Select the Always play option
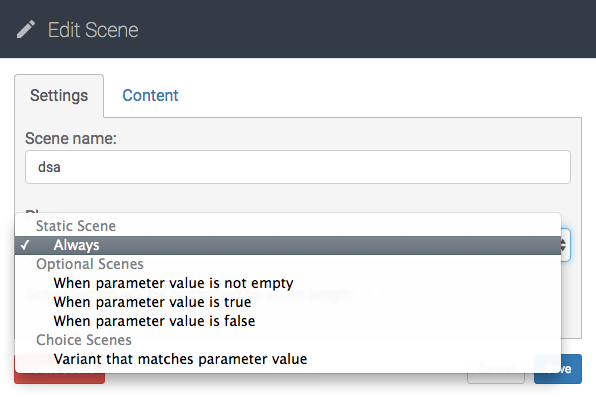 pos(288,245)
